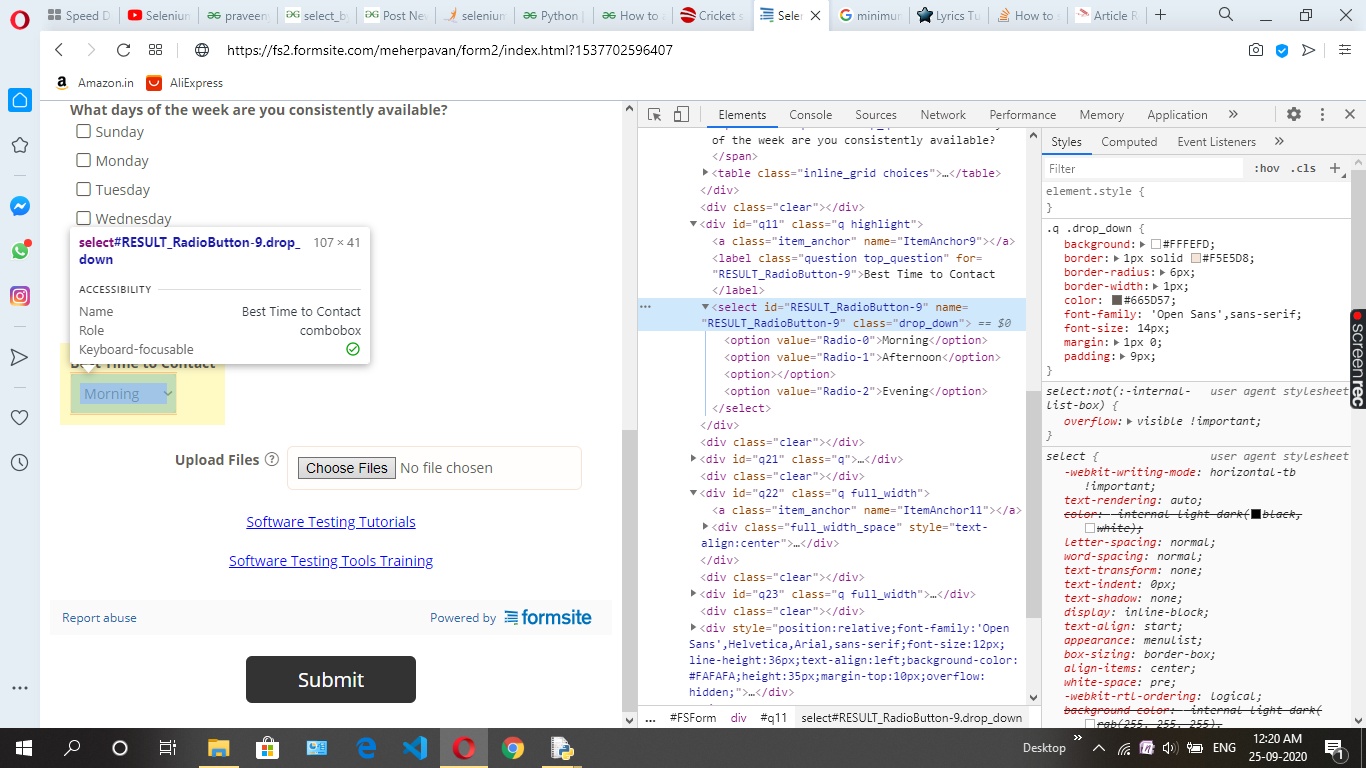This screenshot has height=768, width=1366.
Task: Open DevTools customize kebab menu
Action: [1322, 115]
